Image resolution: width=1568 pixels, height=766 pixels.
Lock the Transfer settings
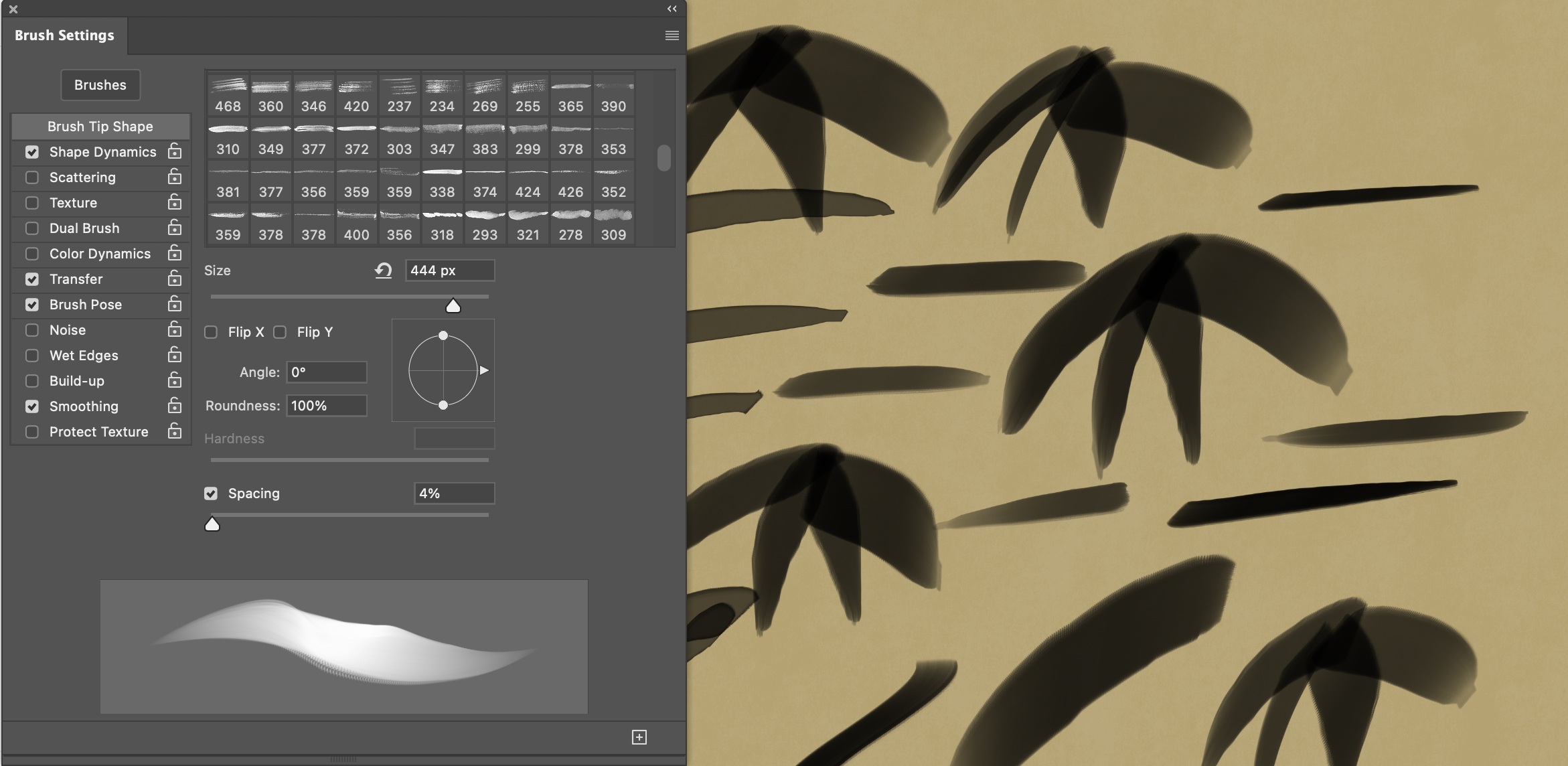tap(173, 279)
